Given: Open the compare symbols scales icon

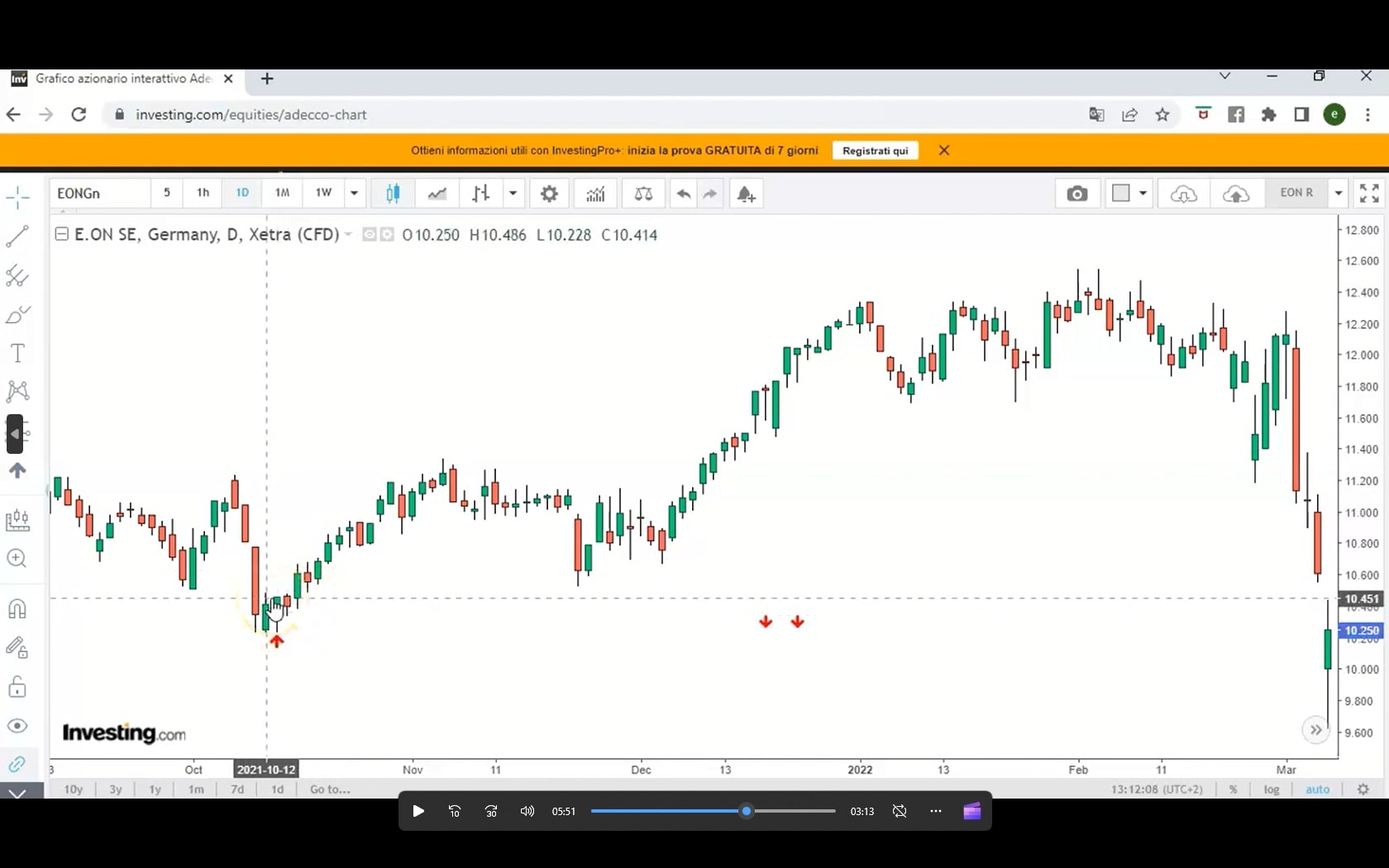Looking at the screenshot, I should coord(643,193).
